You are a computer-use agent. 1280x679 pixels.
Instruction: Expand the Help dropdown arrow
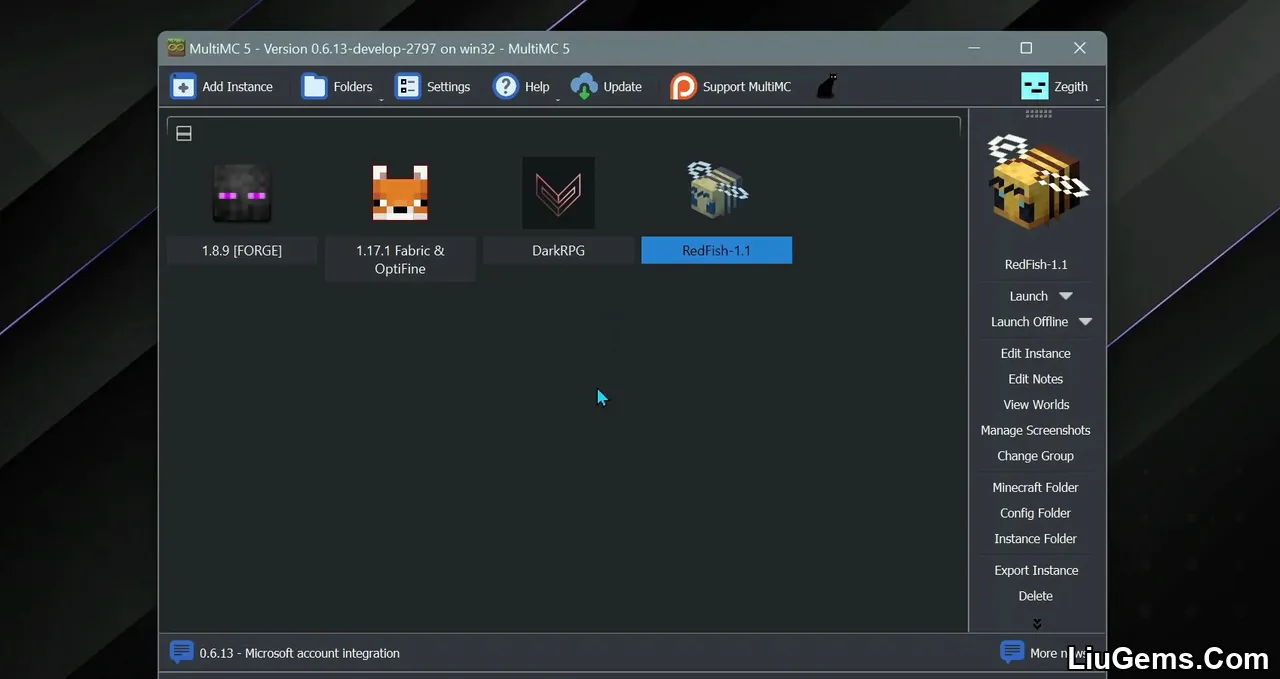point(557,99)
